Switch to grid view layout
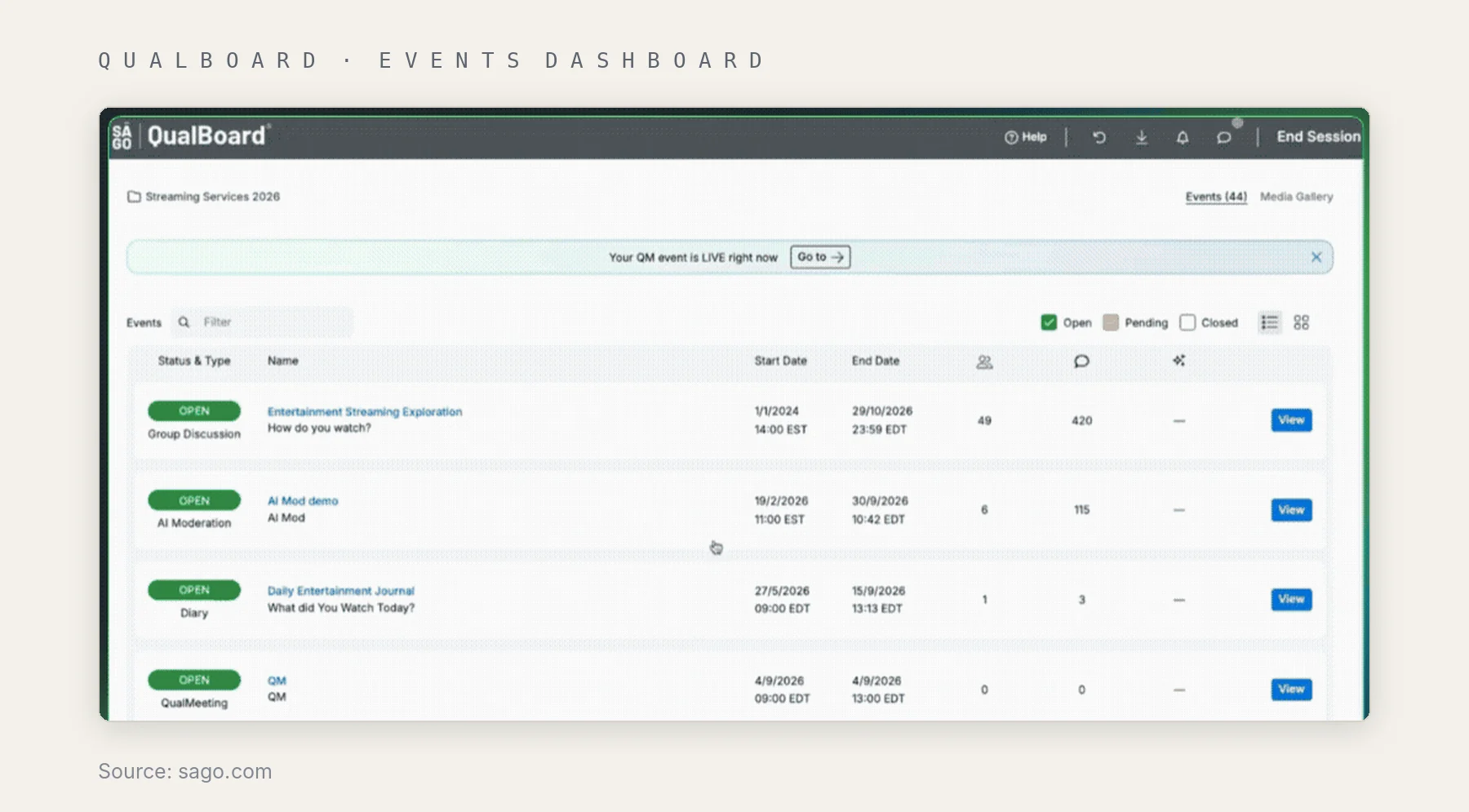Viewport: 1469px width, 812px height. click(1302, 322)
